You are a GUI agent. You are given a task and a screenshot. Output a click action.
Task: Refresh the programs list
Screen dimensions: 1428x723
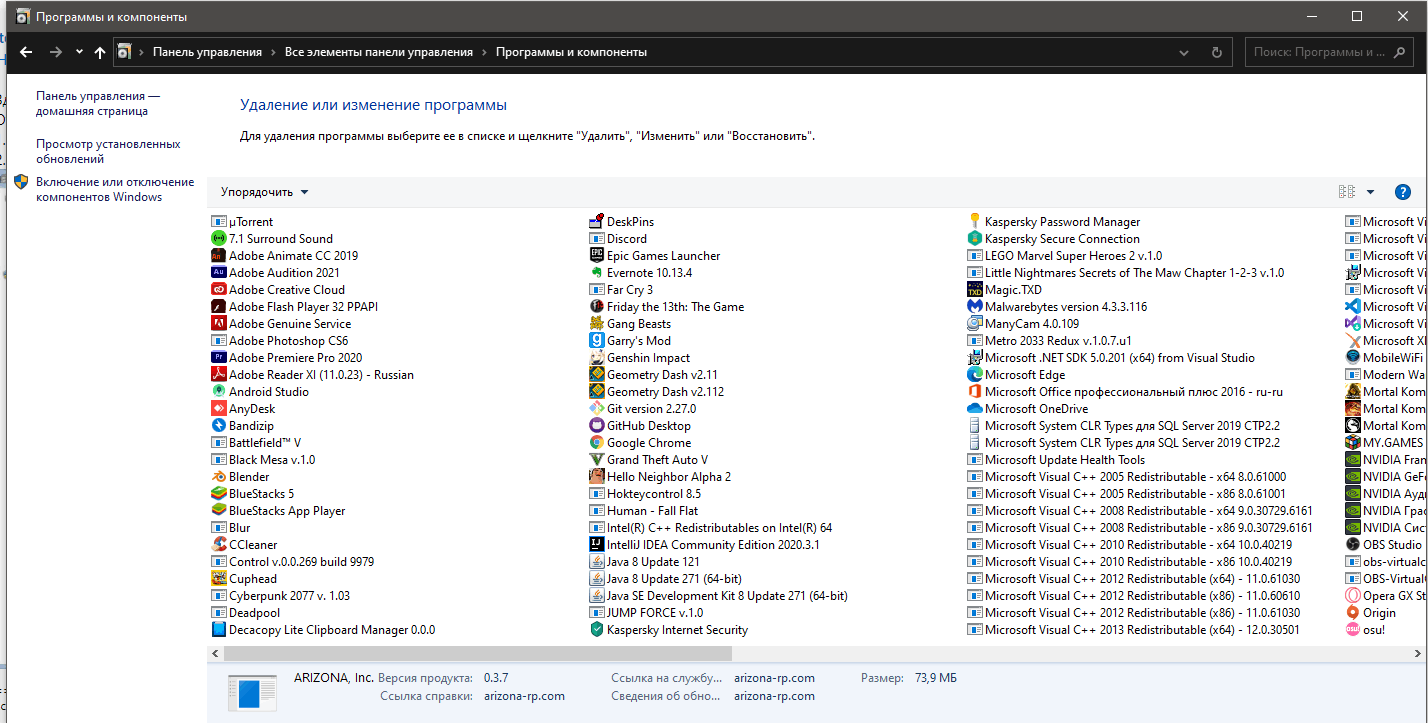tap(1216, 52)
